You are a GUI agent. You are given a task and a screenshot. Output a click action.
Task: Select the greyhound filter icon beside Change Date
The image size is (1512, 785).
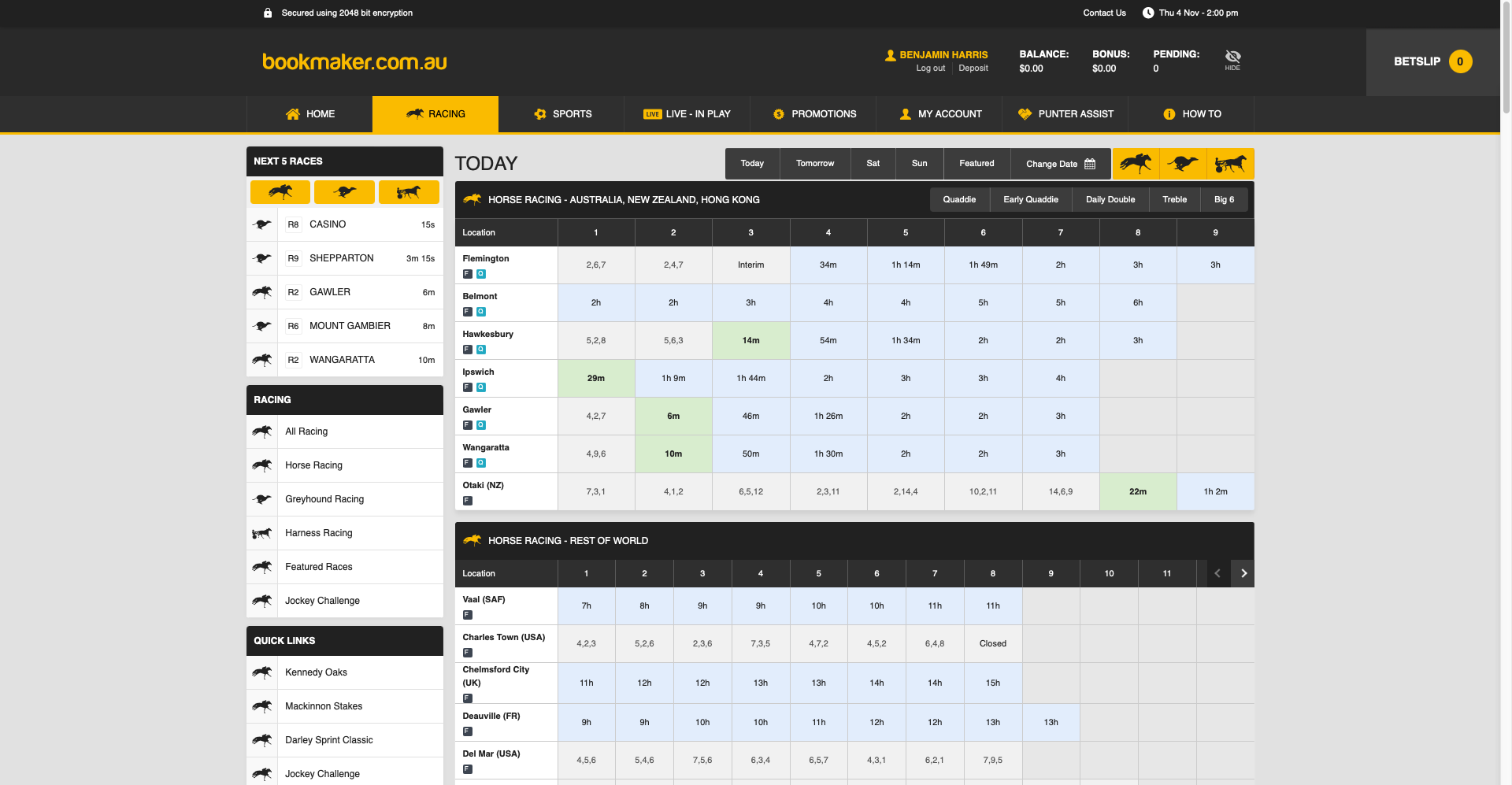click(1183, 164)
